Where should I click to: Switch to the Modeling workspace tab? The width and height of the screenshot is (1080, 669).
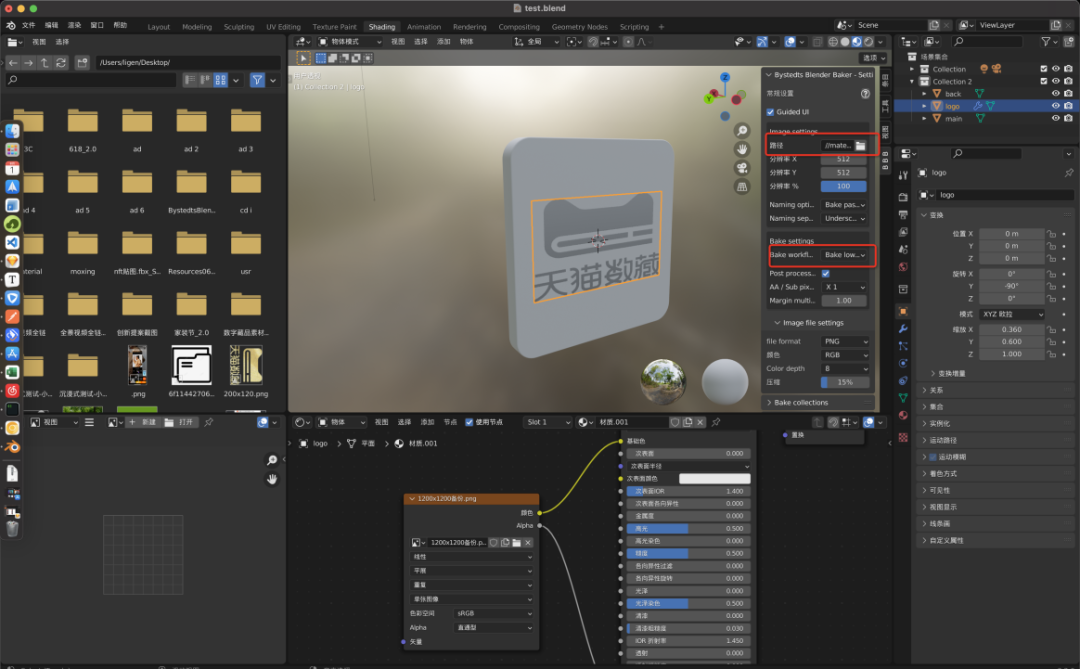[x=197, y=27]
